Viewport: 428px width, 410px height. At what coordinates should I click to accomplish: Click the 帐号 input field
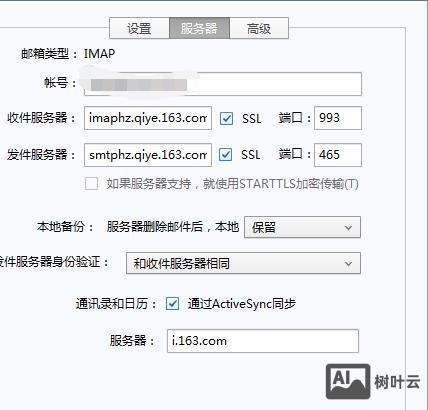223,84
